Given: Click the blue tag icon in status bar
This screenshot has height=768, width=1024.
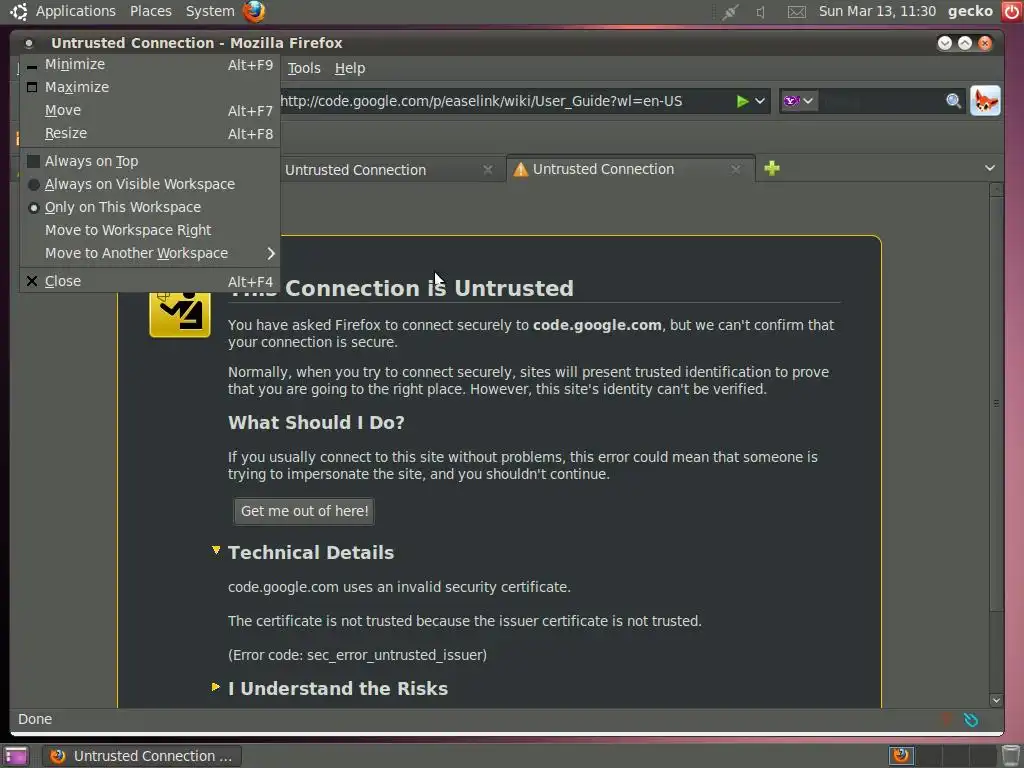Looking at the screenshot, I should point(971,720).
